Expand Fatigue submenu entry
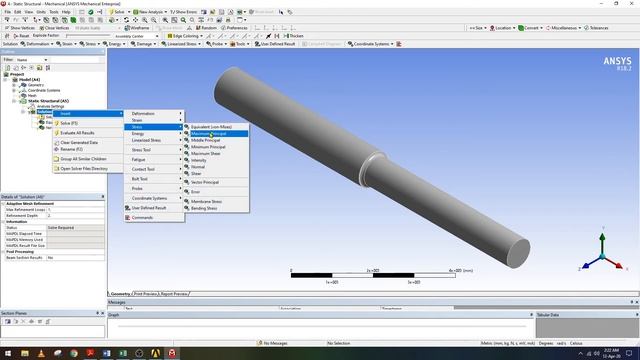This screenshot has height=360, width=640. click(154, 160)
